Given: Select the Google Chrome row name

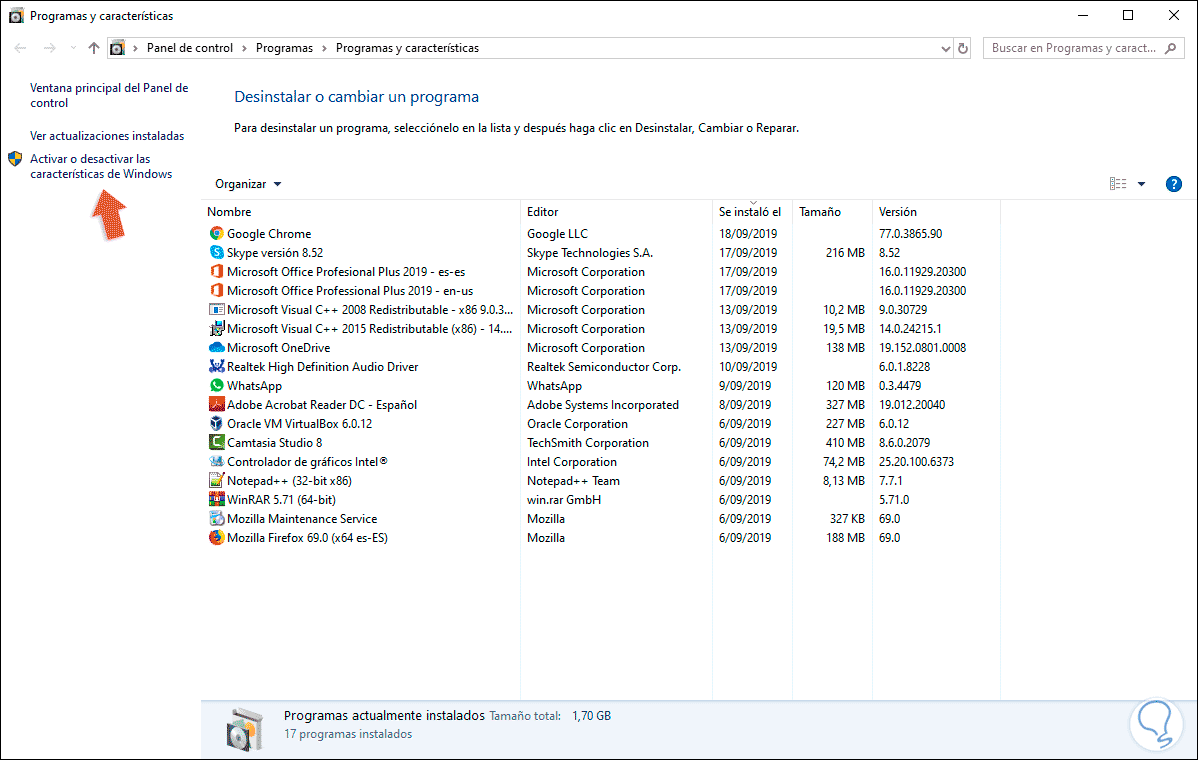Looking at the screenshot, I should tap(269, 234).
